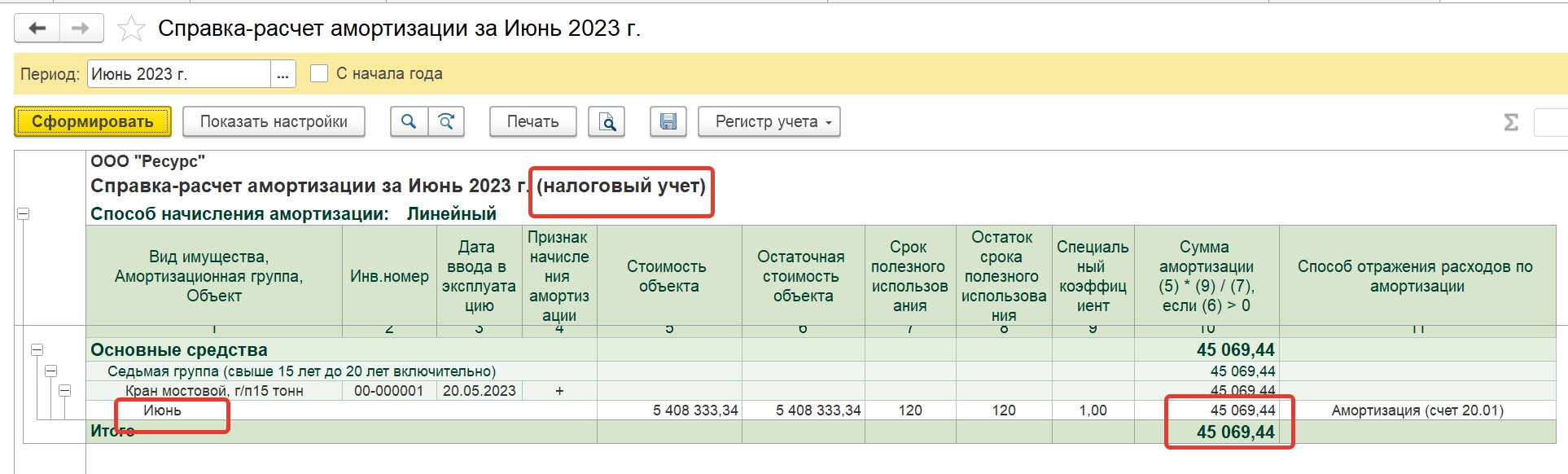Collapse the report header group

click(x=24, y=214)
